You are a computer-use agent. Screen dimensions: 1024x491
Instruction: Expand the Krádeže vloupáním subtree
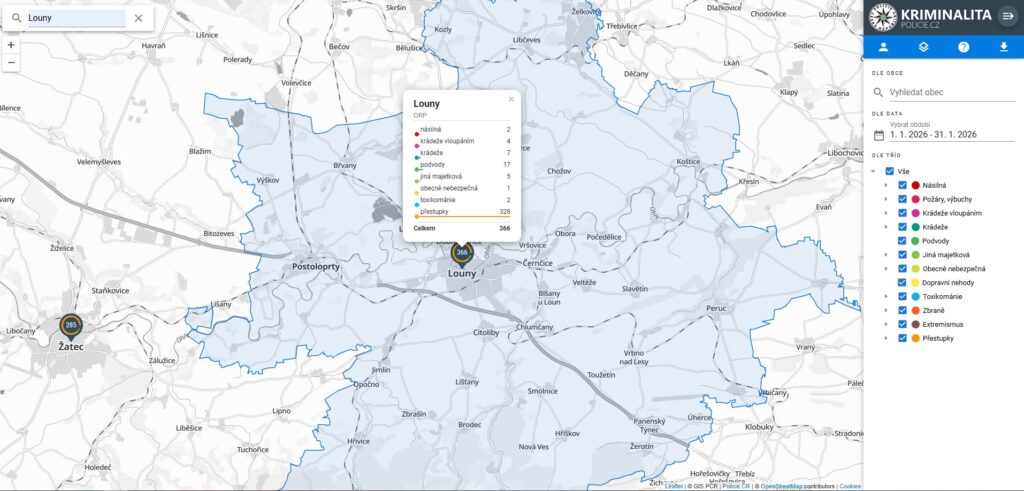pyautogui.click(x=885, y=214)
